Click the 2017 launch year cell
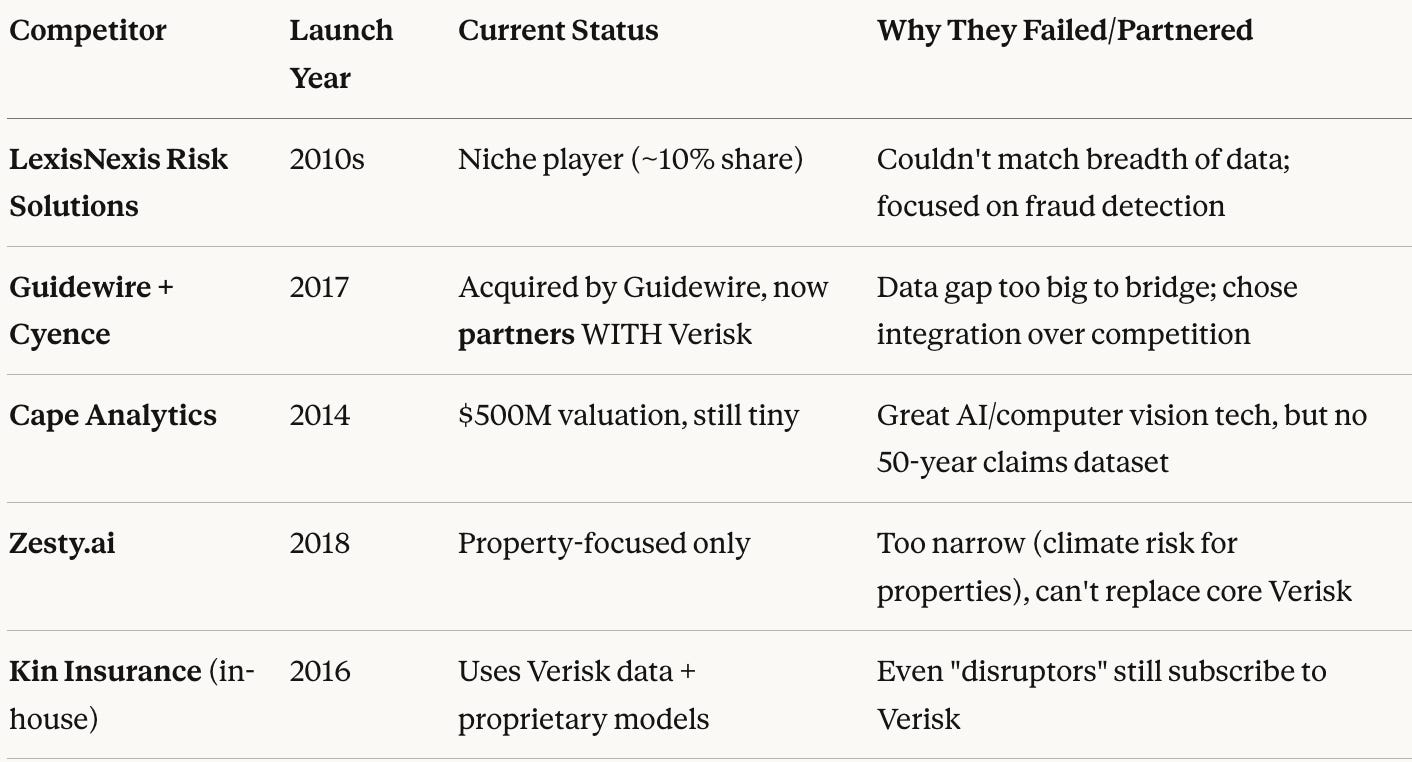Image resolution: width=1412 pixels, height=762 pixels. point(319,287)
